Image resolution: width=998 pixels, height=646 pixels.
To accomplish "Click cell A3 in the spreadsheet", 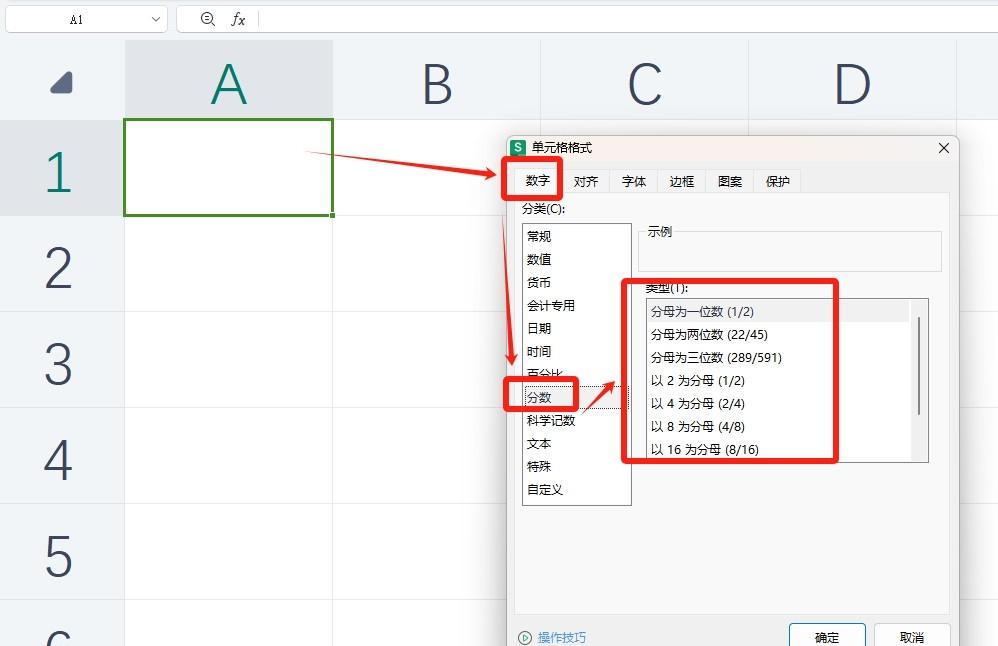I will click(228, 360).
